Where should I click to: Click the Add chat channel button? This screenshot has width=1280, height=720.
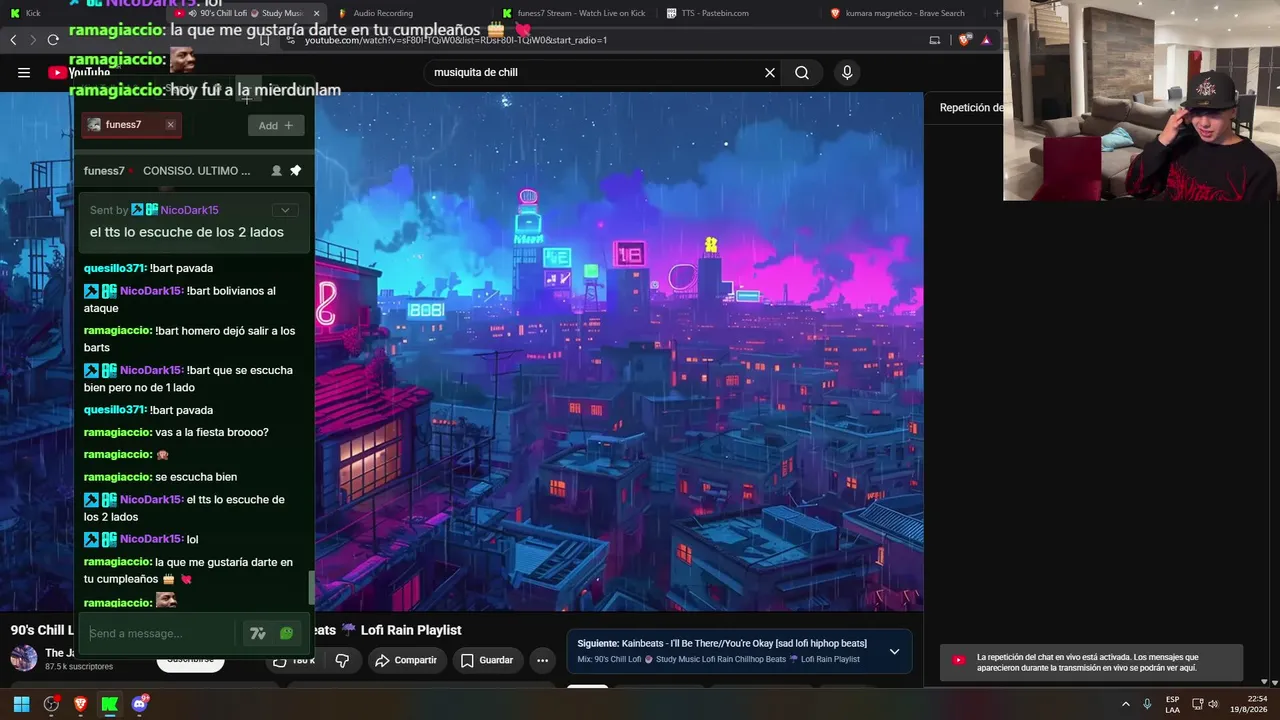pyautogui.click(x=276, y=125)
